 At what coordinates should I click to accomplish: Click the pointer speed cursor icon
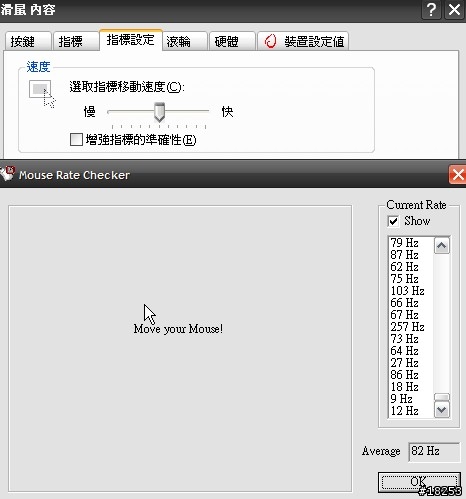coord(42,94)
